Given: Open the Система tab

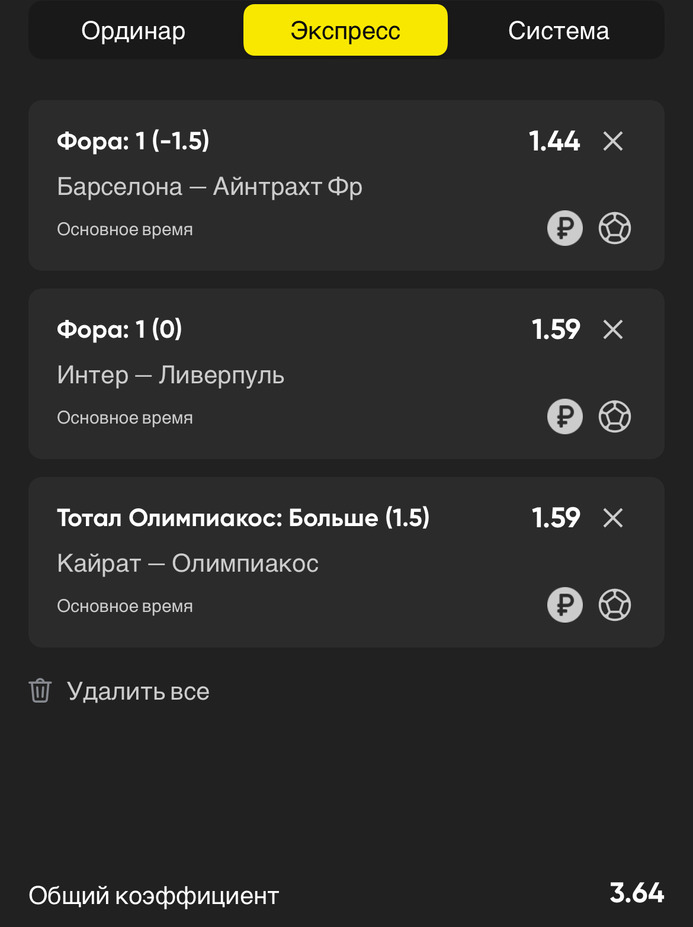Looking at the screenshot, I should 558,31.
